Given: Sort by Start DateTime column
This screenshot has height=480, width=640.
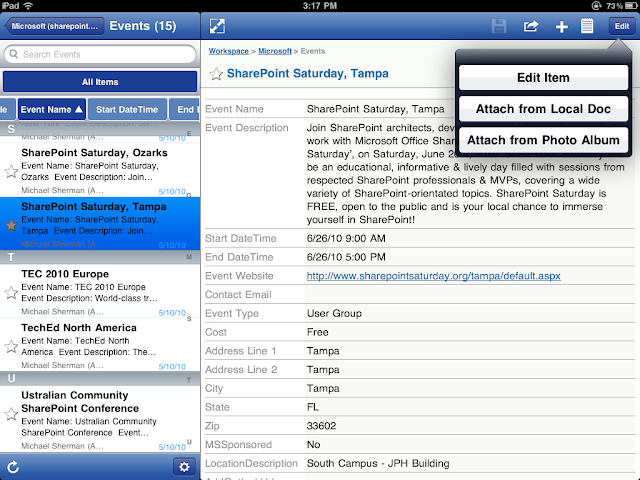Looking at the screenshot, I should tap(127, 109).
